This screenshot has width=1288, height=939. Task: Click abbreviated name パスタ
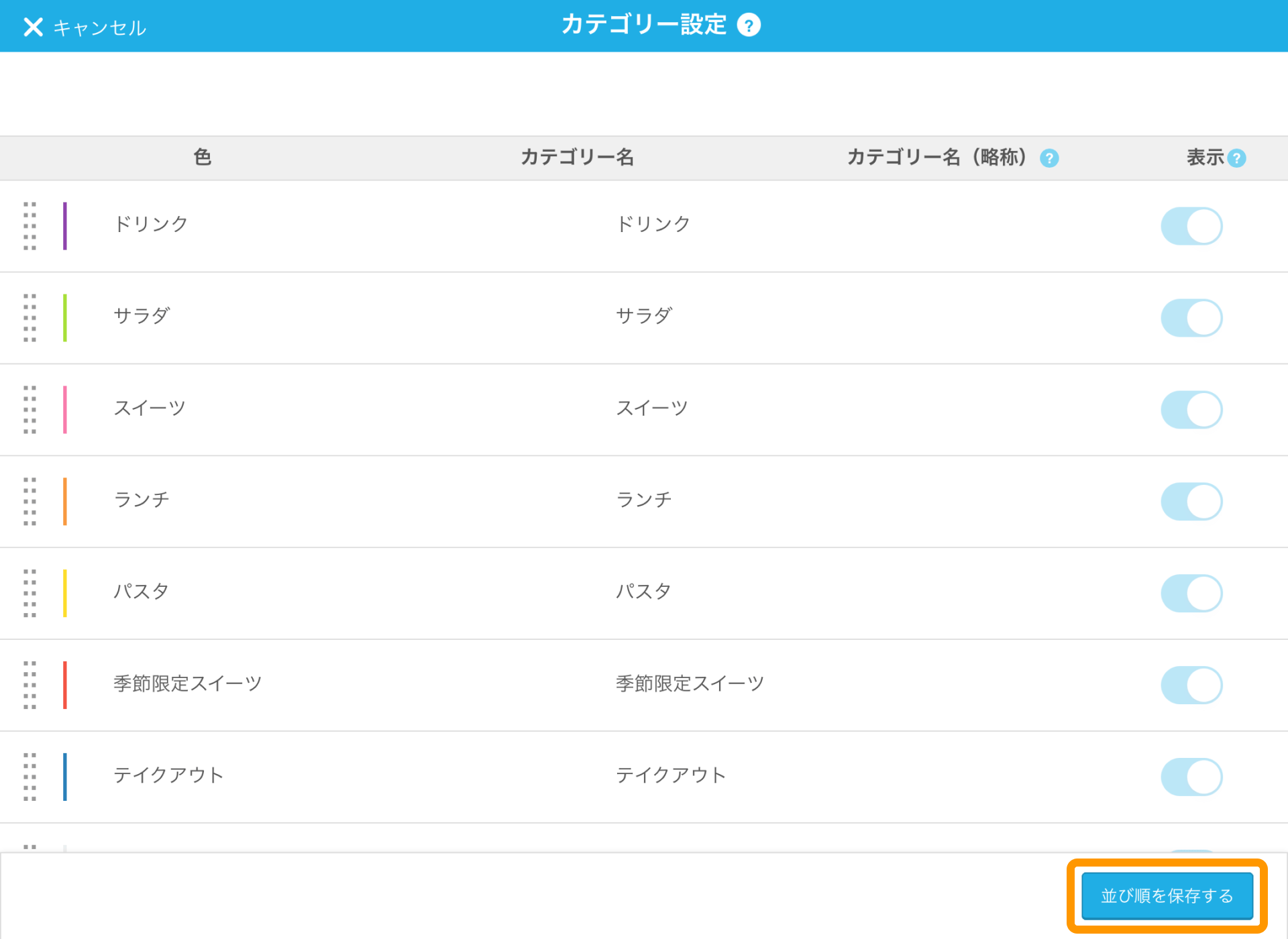click(643, 592)
